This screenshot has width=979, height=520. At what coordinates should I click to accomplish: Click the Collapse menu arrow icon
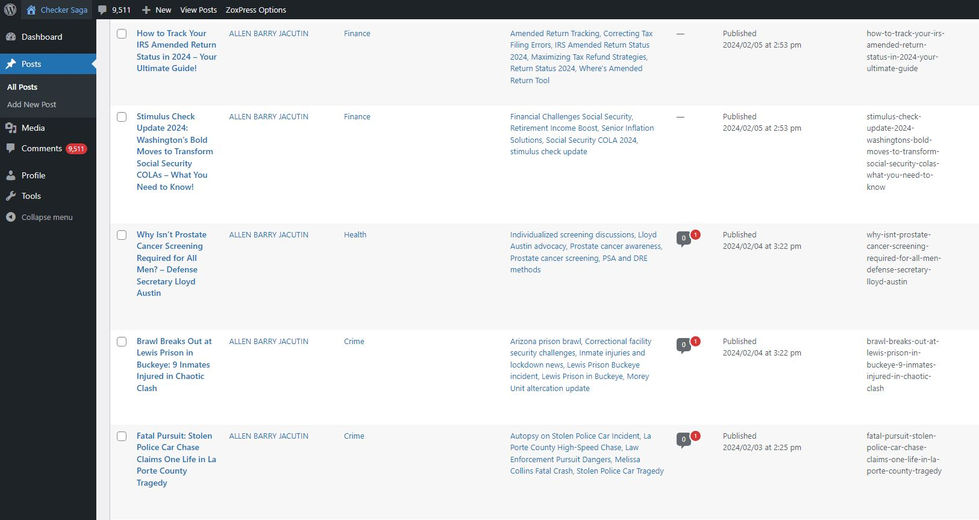[x=11, y=217]
